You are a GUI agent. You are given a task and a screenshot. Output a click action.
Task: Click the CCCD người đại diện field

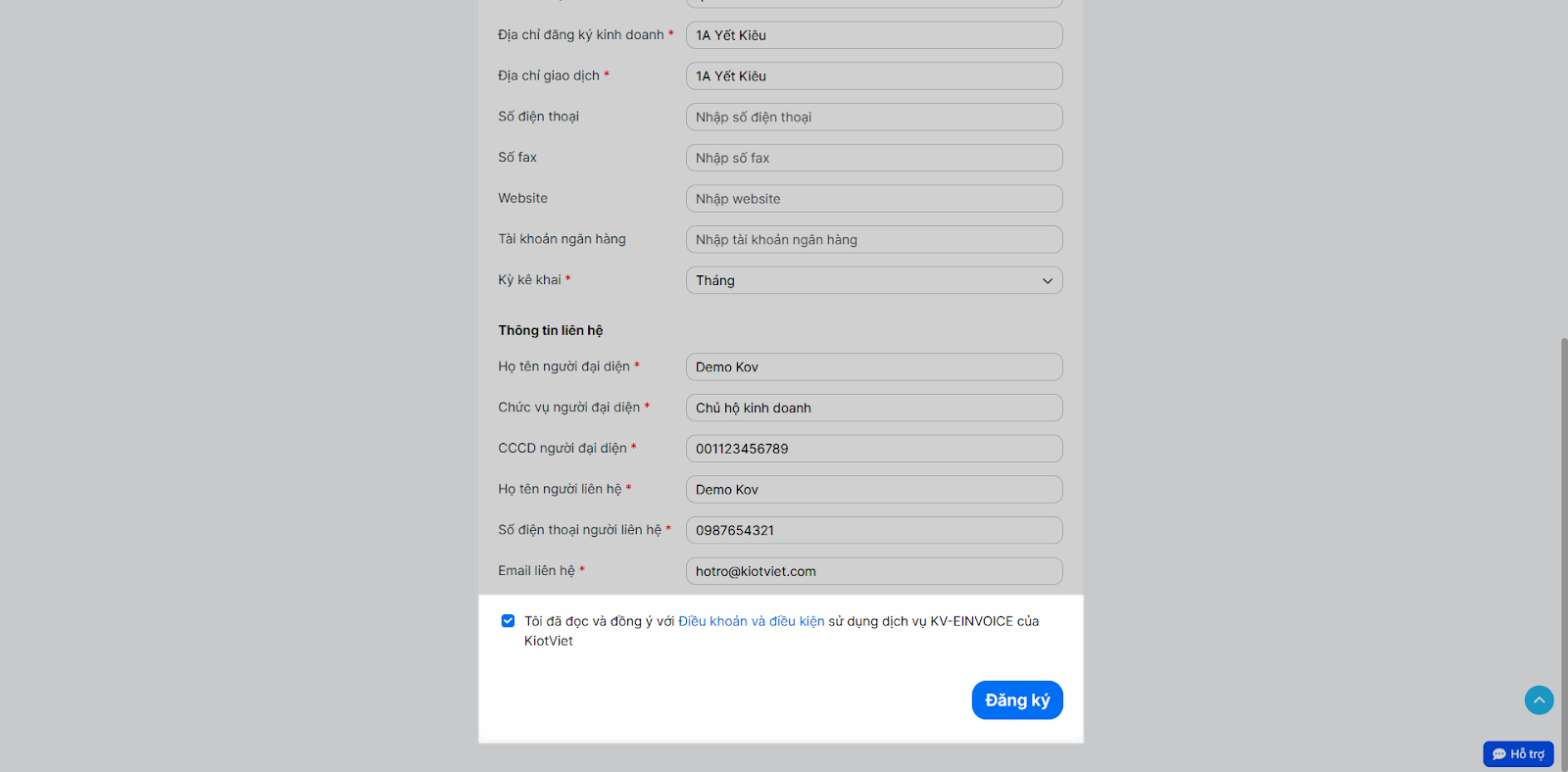[x=873, y=449]
